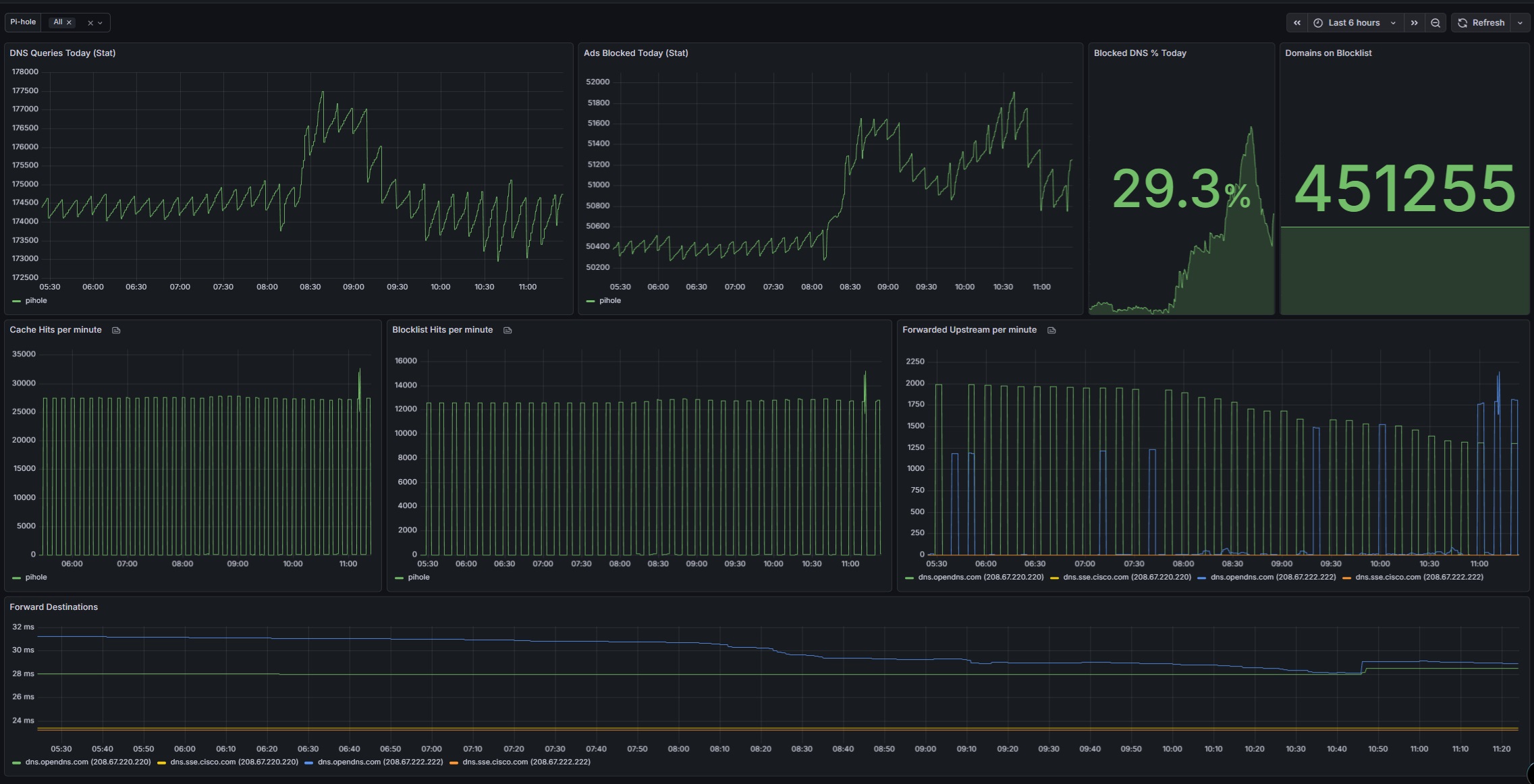
Task: Click the Blocked DNS % Today panel title
Action: 1139,53
